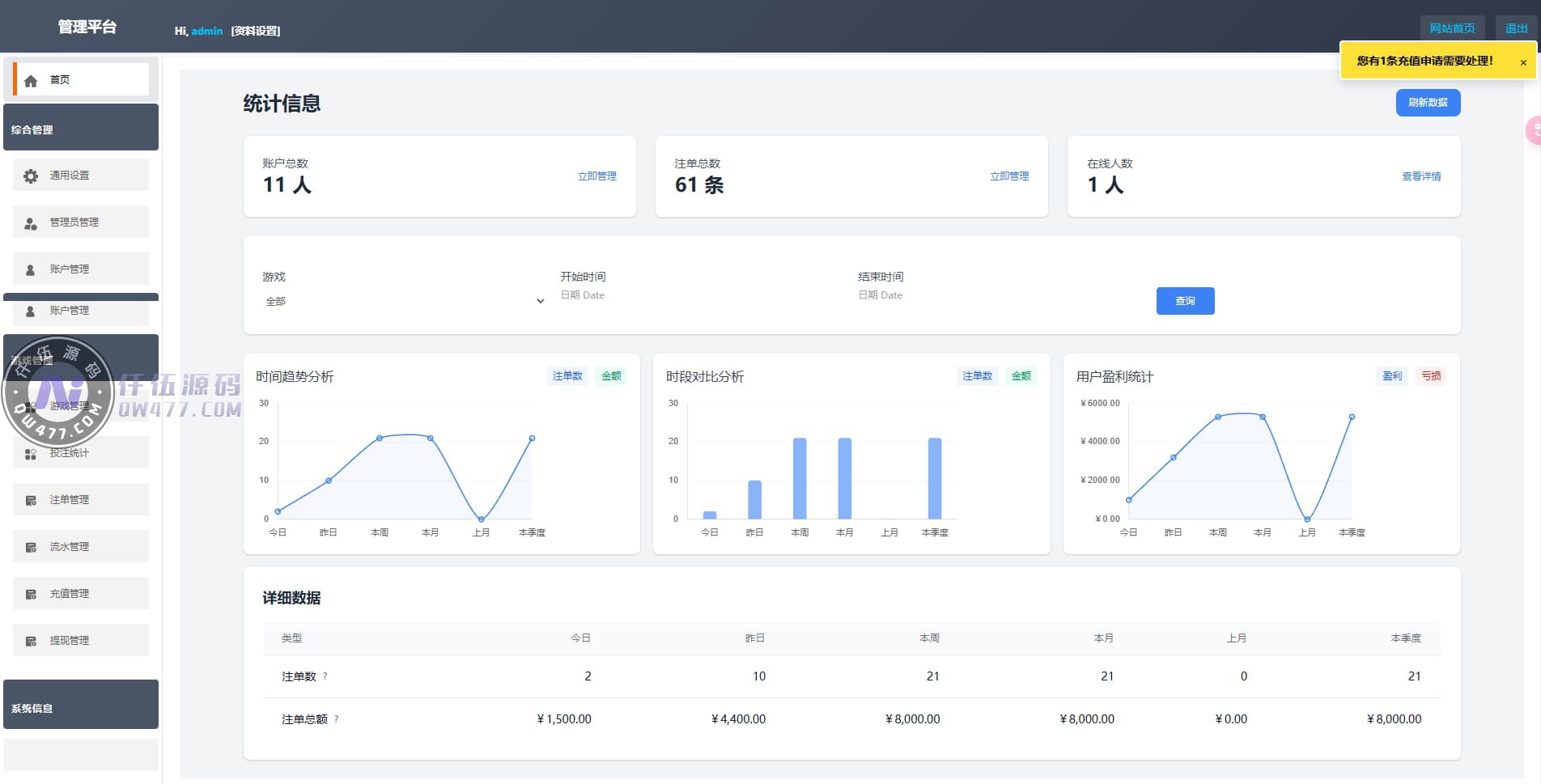
Task: Toggle 亏损 in 用户盈利统计 chart
Action: [1431, 376]
